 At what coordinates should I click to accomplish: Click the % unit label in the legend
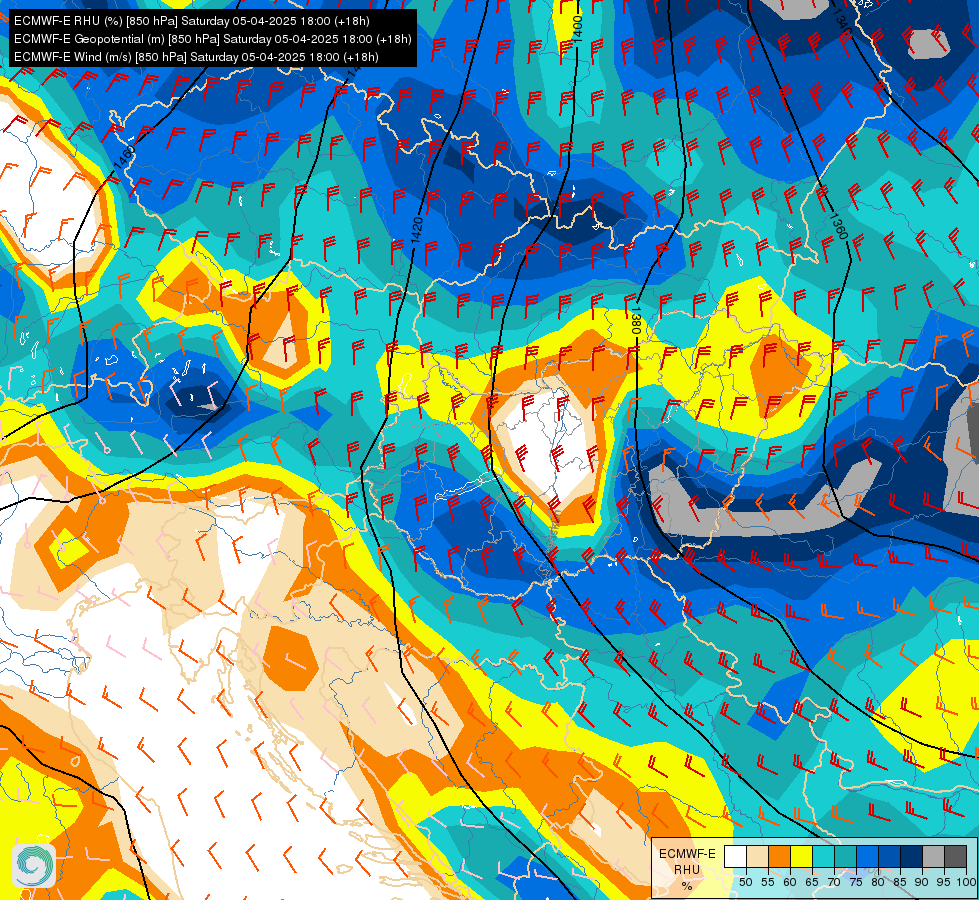point(687,886)
